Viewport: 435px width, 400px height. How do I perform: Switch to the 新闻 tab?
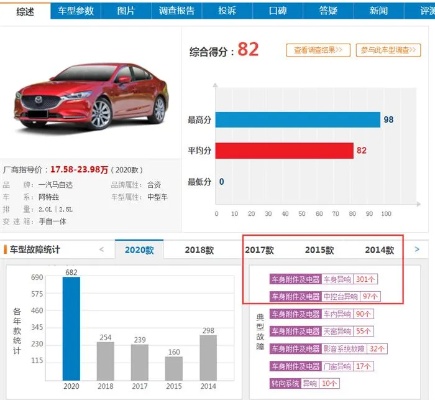pos(379,11)
